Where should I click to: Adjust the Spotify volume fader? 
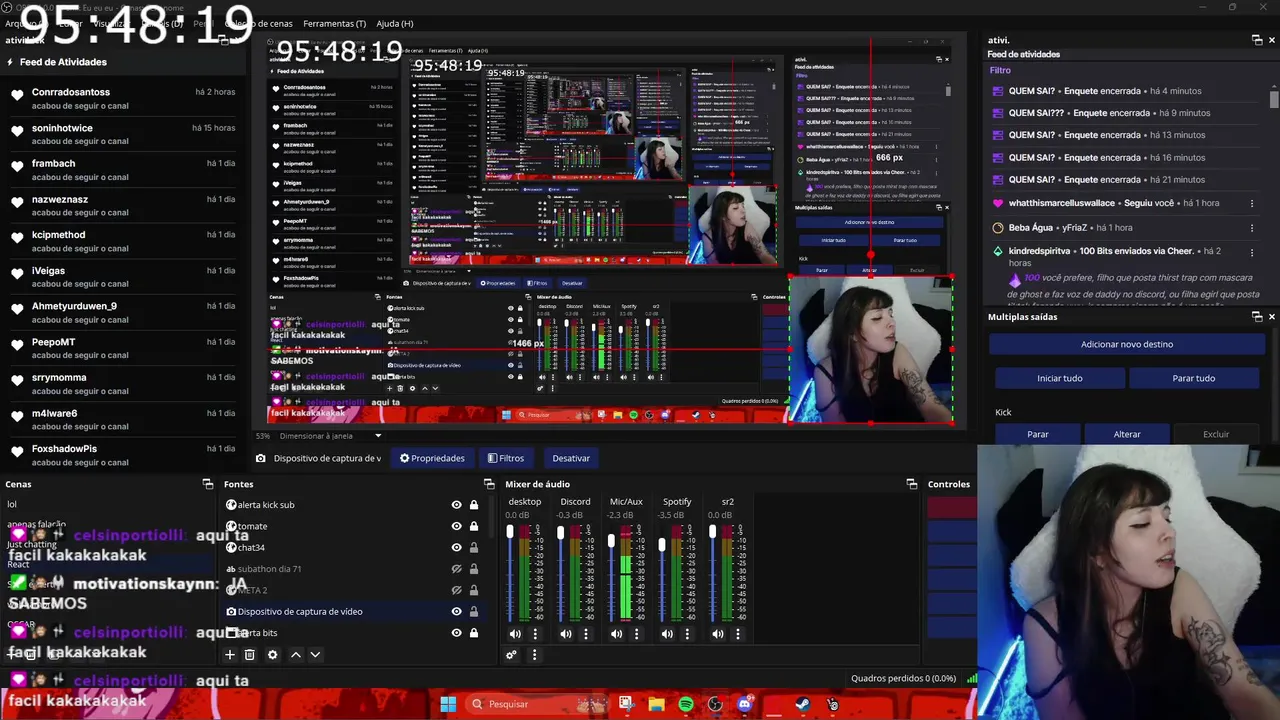(662, 545)
